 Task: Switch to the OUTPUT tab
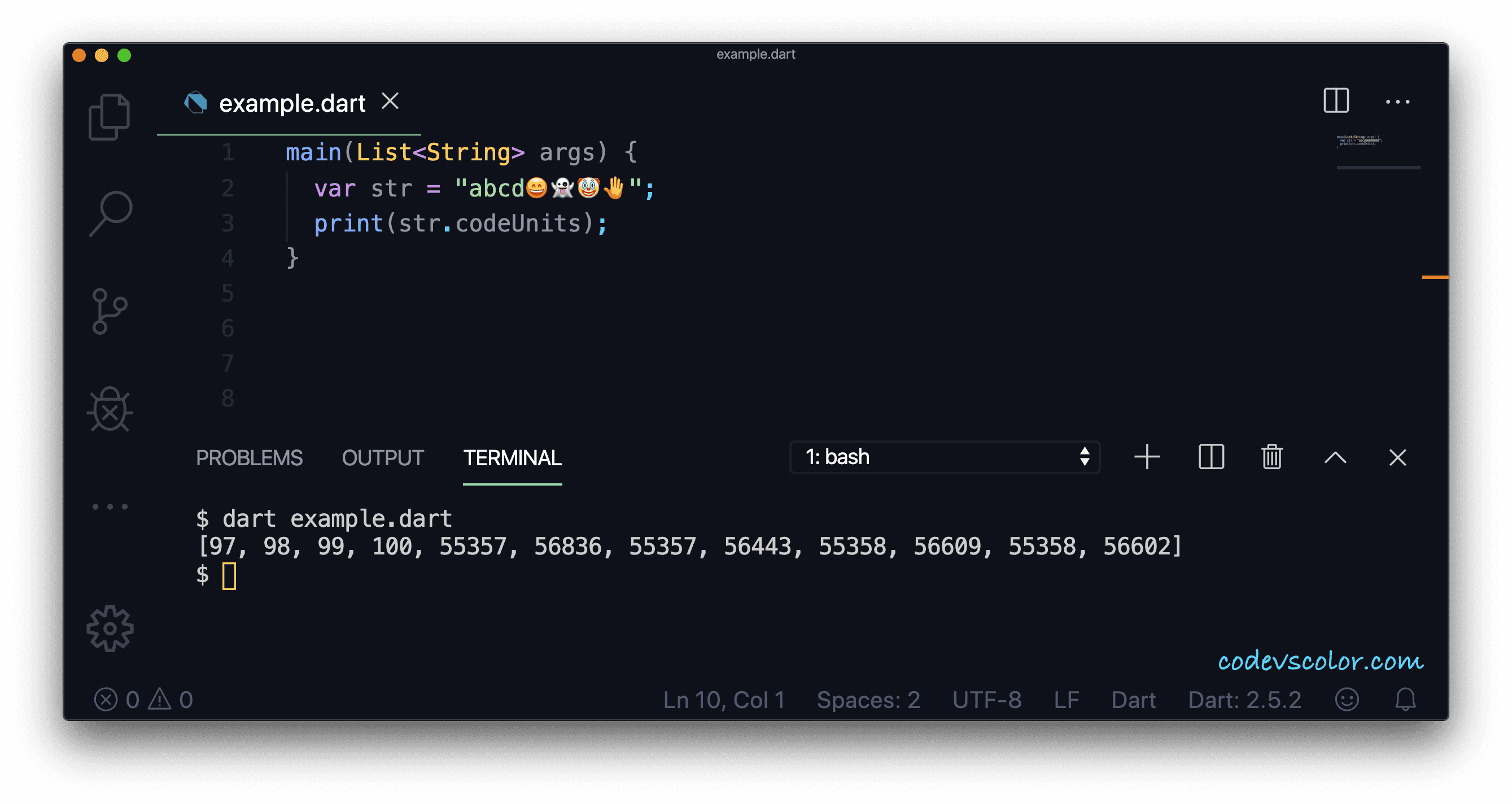(383, 458)
